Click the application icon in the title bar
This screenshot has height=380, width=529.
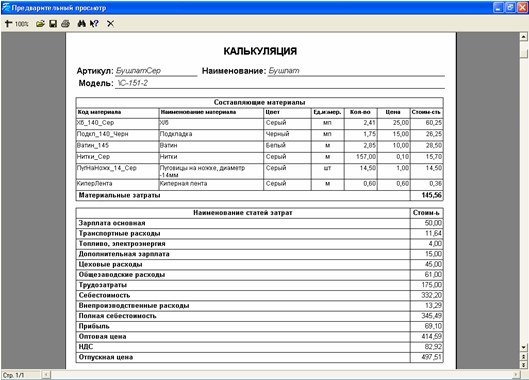[x=6, y=7]
